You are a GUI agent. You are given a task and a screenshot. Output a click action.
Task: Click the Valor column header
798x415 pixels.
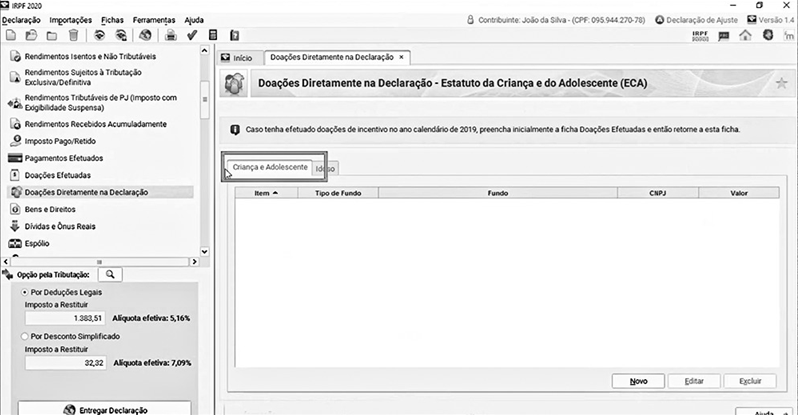coord(739,193)
